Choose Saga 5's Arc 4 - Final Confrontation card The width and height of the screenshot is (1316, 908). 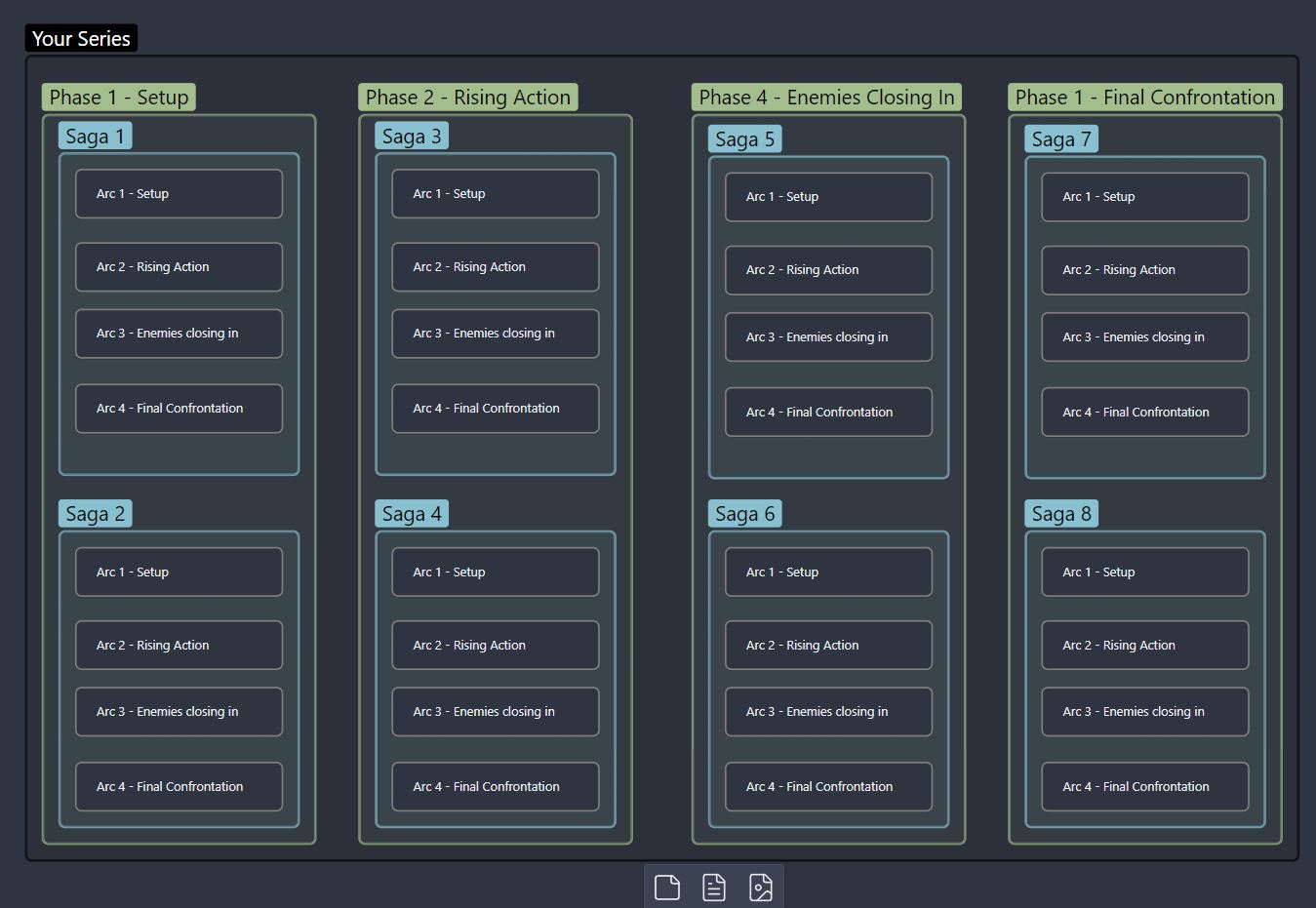click(829, 413)
